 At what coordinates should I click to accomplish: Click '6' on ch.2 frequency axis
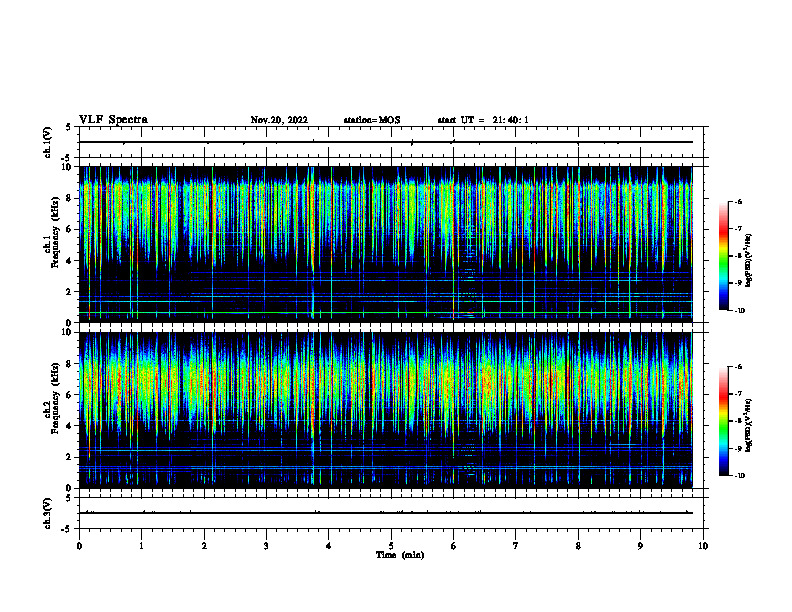click(x=70, y=395)
